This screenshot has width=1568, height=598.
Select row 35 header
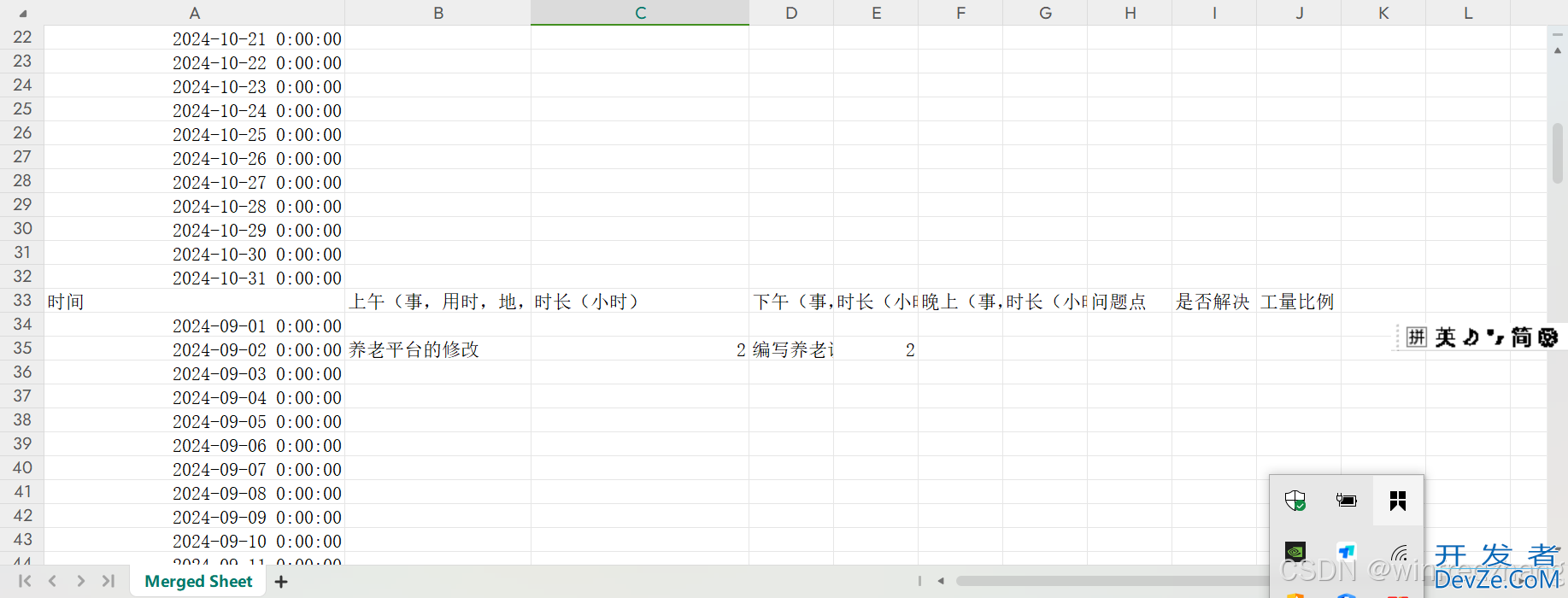coord(22,349)
